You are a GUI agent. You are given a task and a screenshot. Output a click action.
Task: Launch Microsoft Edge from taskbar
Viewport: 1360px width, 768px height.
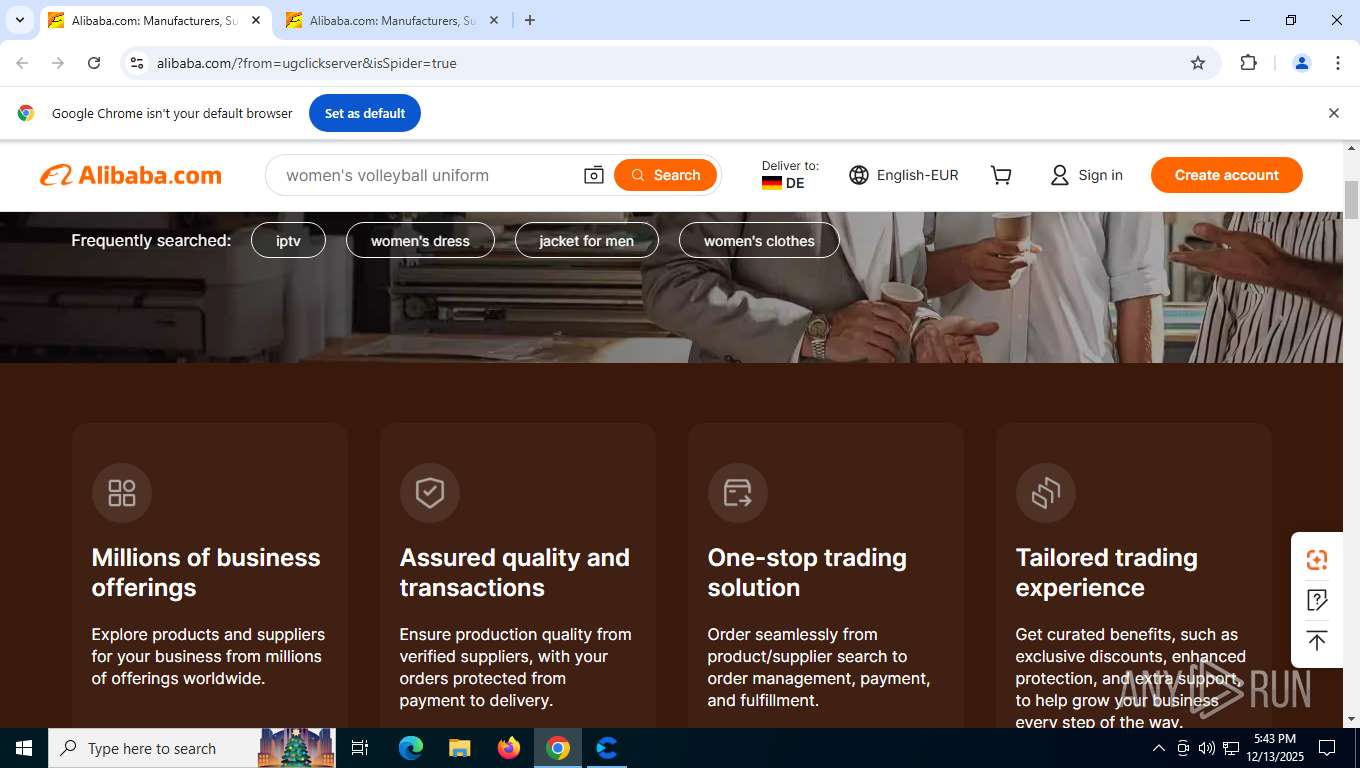tap(410, 748)
